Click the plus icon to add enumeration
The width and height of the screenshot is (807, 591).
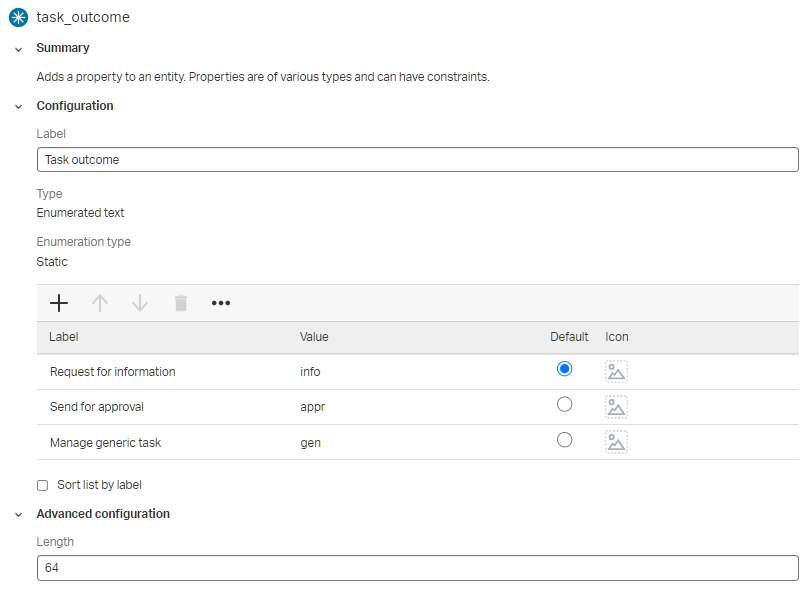click(59, 303)
